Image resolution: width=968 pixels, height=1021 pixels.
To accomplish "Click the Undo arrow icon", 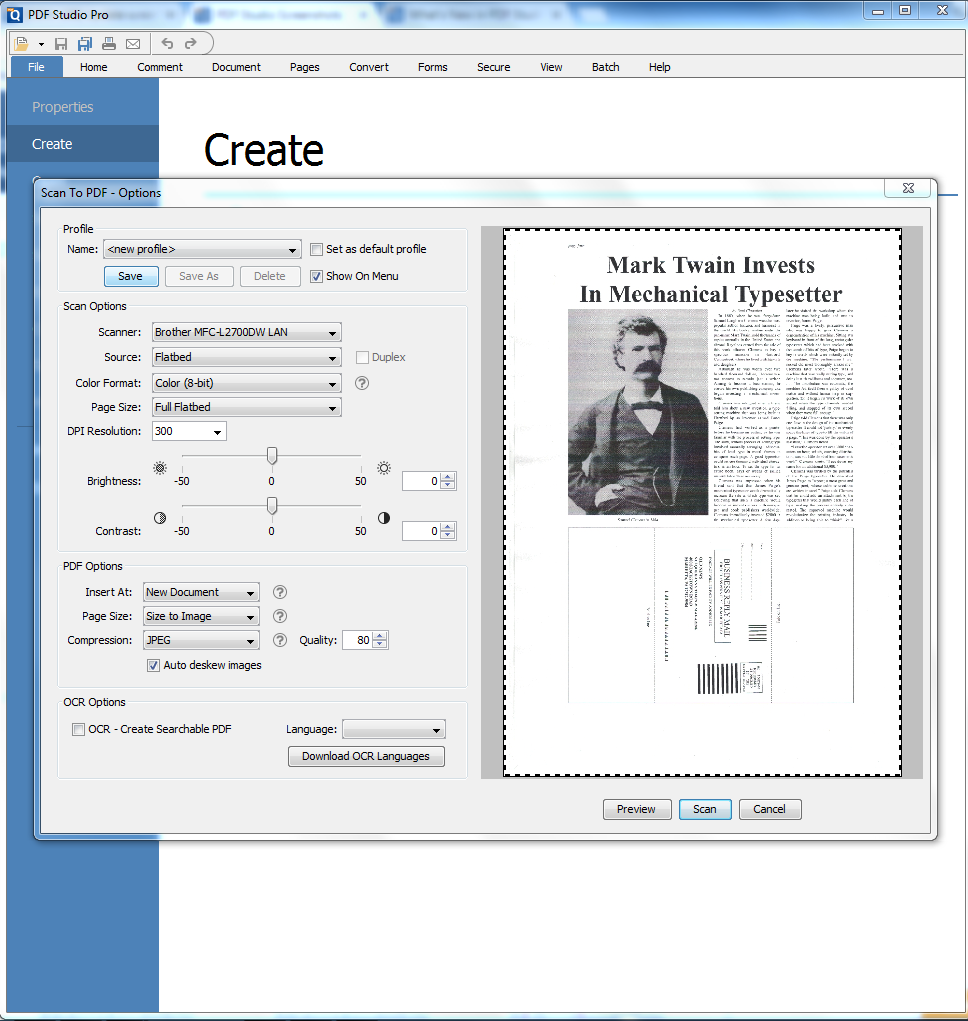I will coord(167,44).
